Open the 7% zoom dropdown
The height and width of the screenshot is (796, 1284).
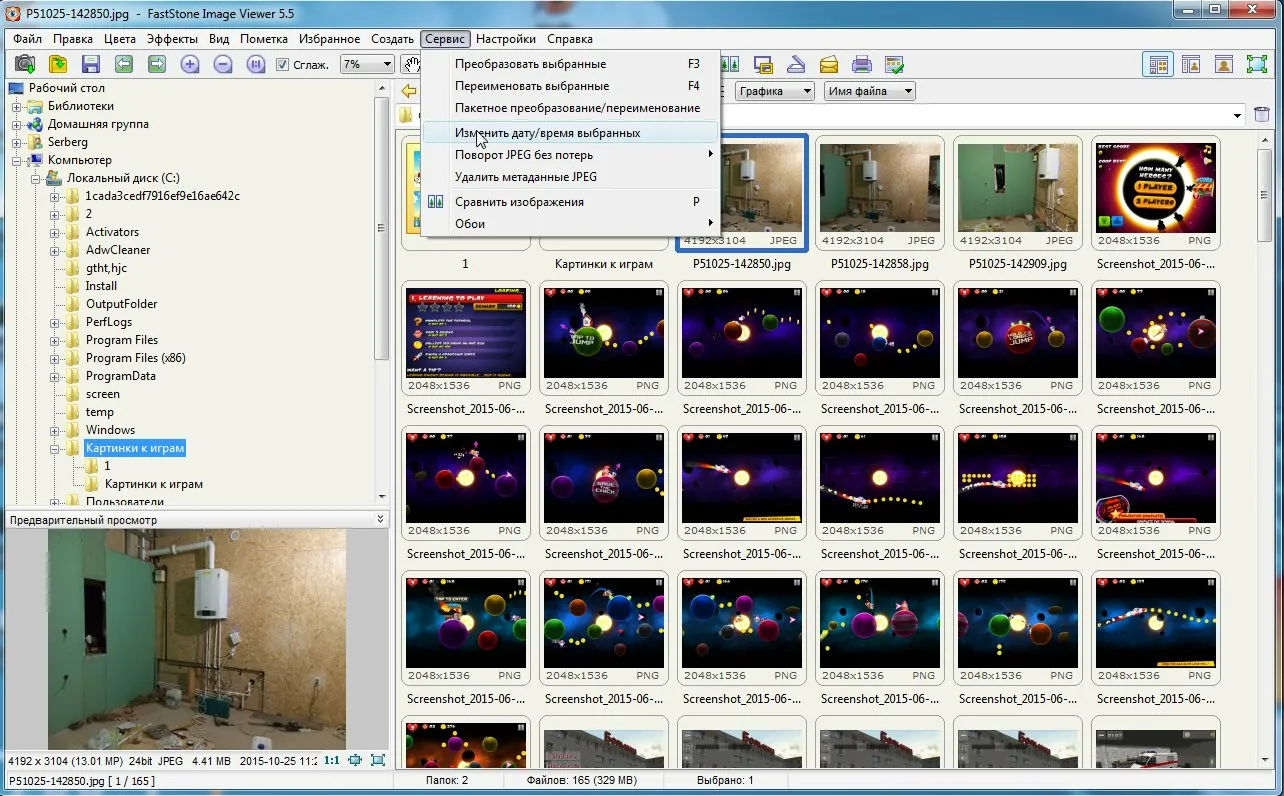coord(366,65)
